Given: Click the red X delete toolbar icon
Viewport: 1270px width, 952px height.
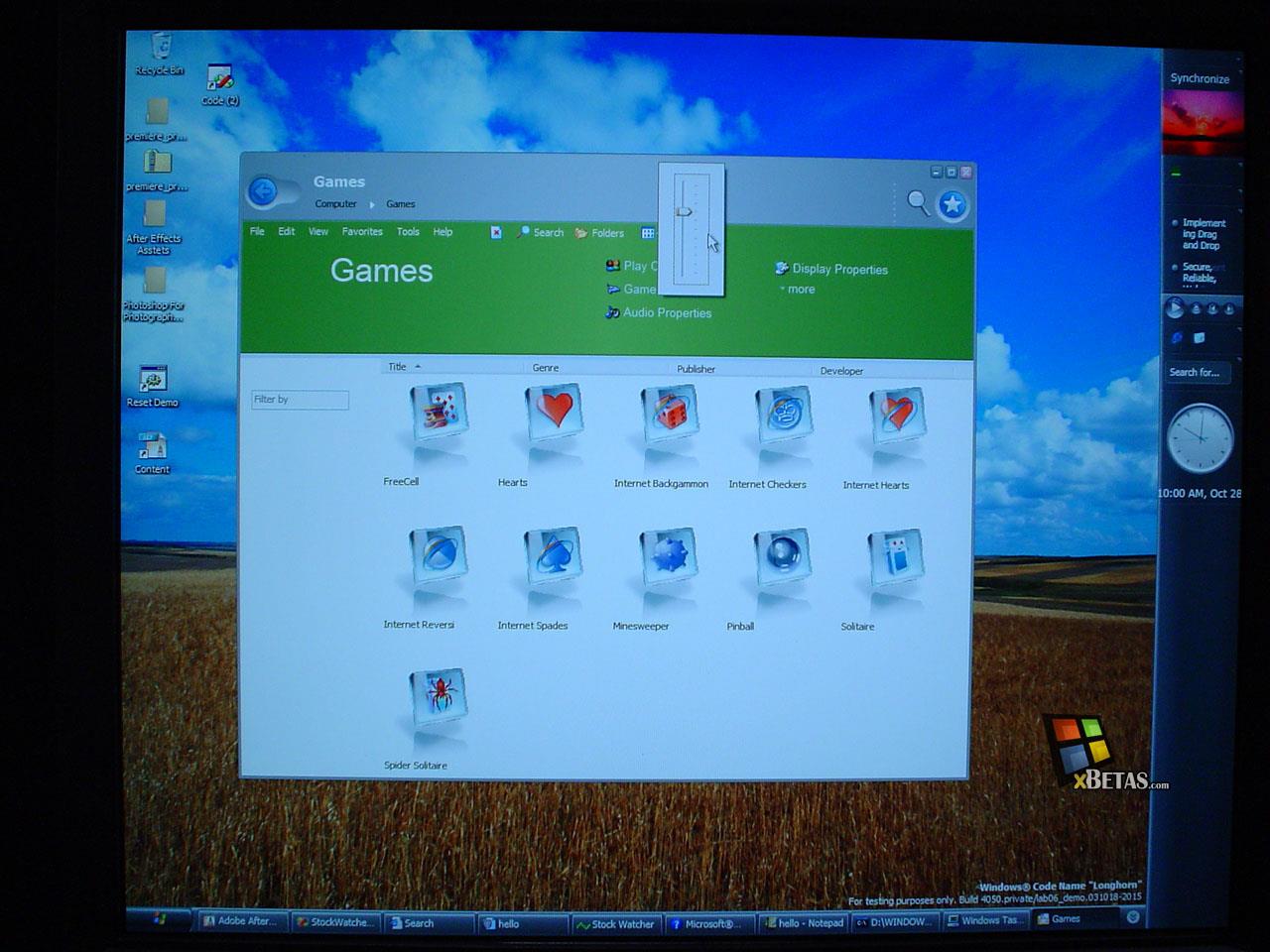Looking at the screenshot, I should click(496, 232).
